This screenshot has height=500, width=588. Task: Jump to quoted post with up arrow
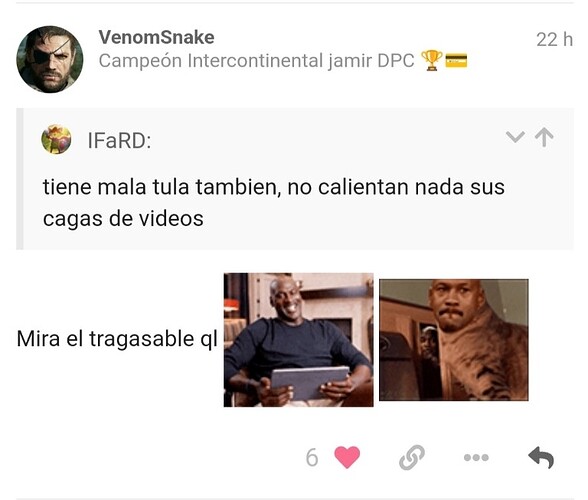click(x=544, y=137)
